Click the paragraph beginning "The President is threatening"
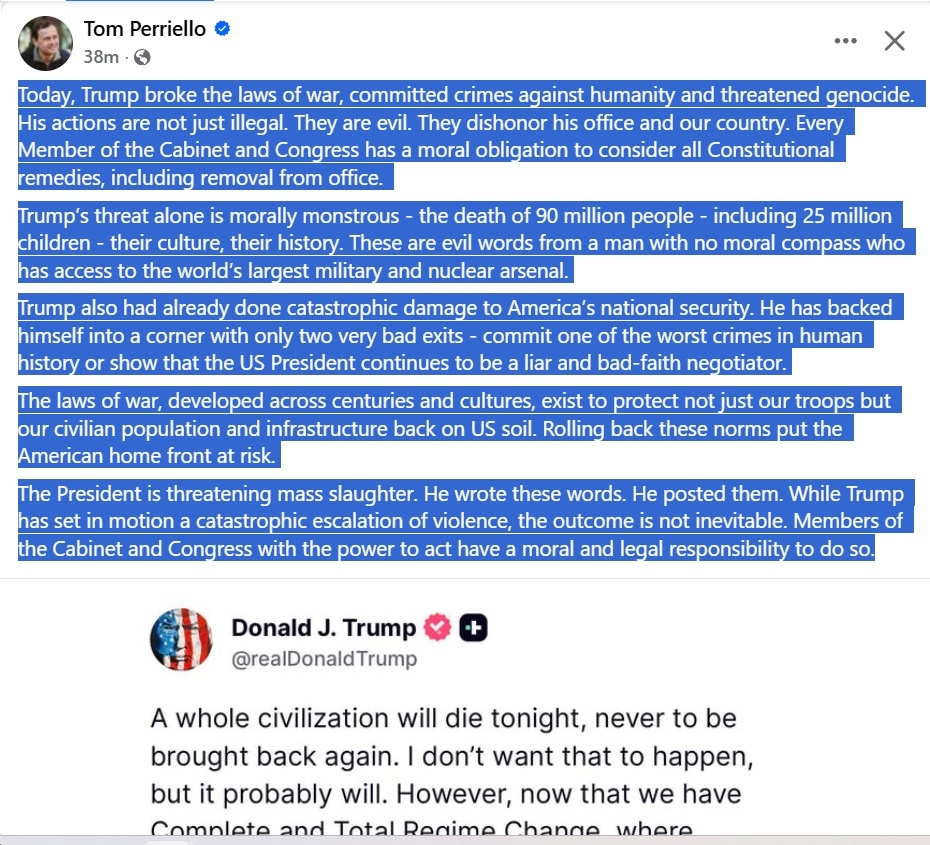 pos(460,521)
